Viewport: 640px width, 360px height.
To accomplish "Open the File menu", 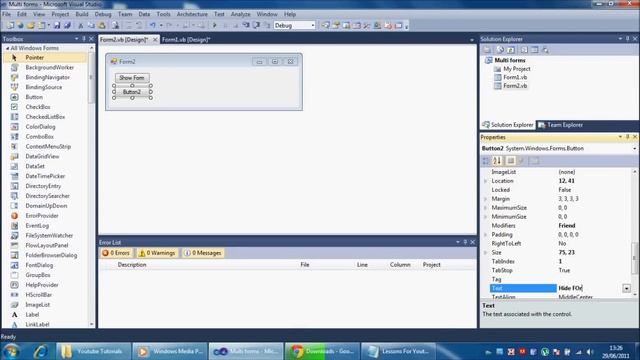I will click(7, 14).
